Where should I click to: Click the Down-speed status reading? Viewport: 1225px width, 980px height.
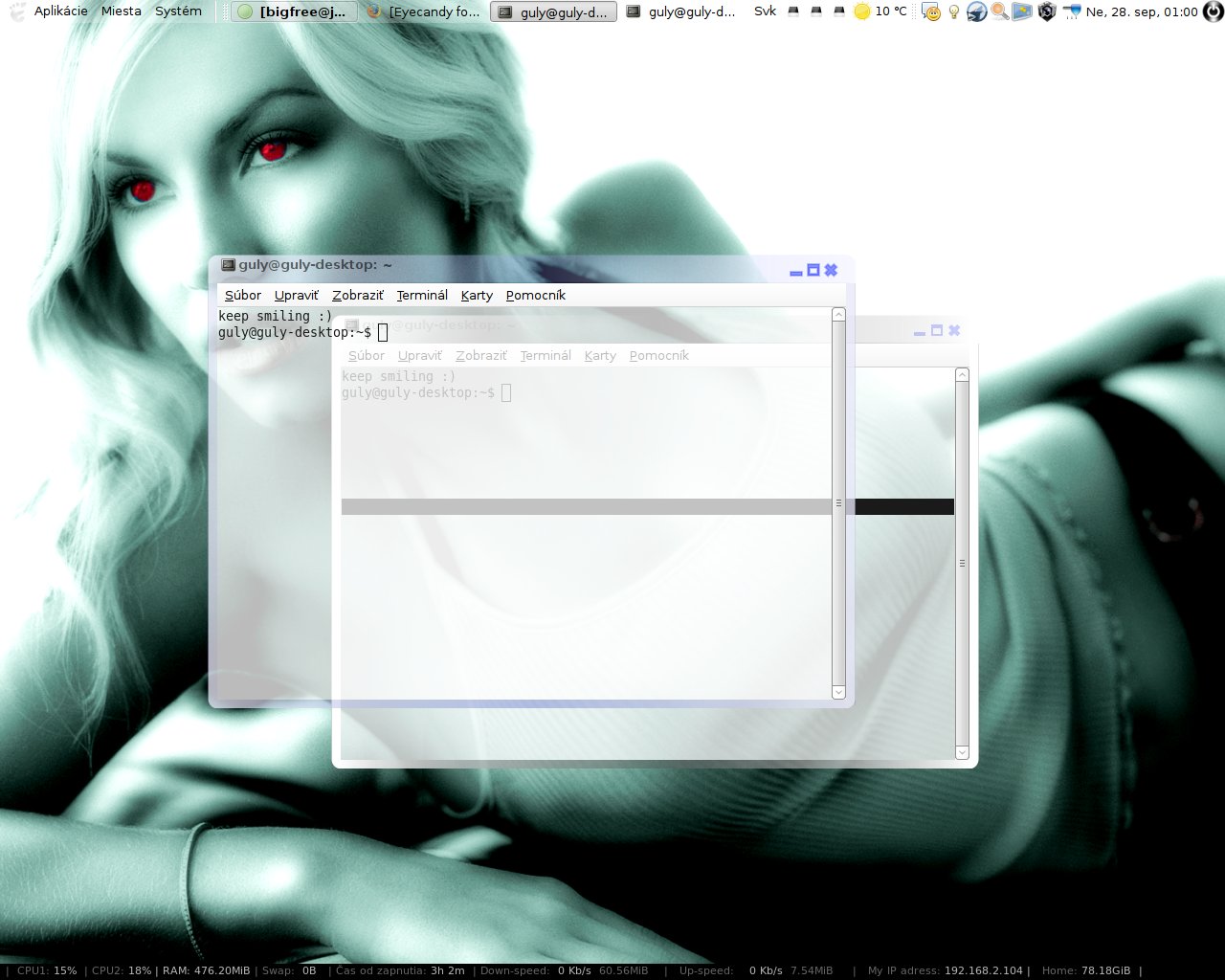(x=565, y=970)
